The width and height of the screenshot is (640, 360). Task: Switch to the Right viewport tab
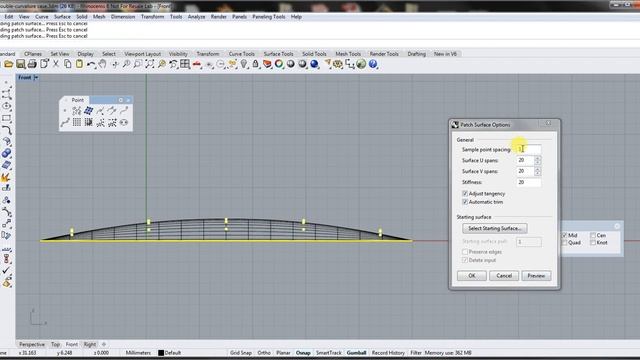(x=90, y=344)
